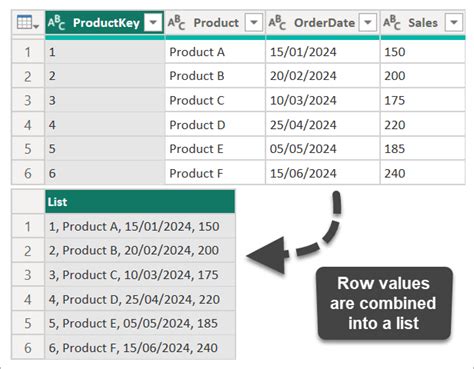The image size is (474, 369).
Task: Click the ABC type icon of Sales
Action: [x=392, y=23]
